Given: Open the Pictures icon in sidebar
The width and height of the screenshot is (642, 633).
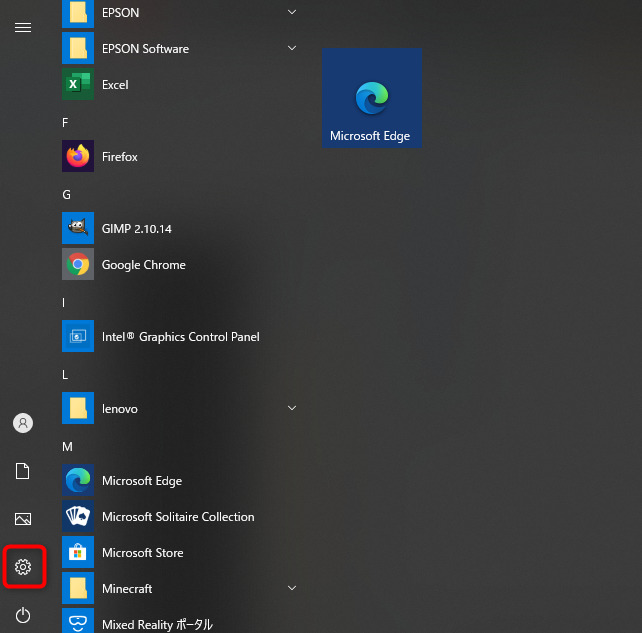Looking at the screenshot, I should [23, 519].
